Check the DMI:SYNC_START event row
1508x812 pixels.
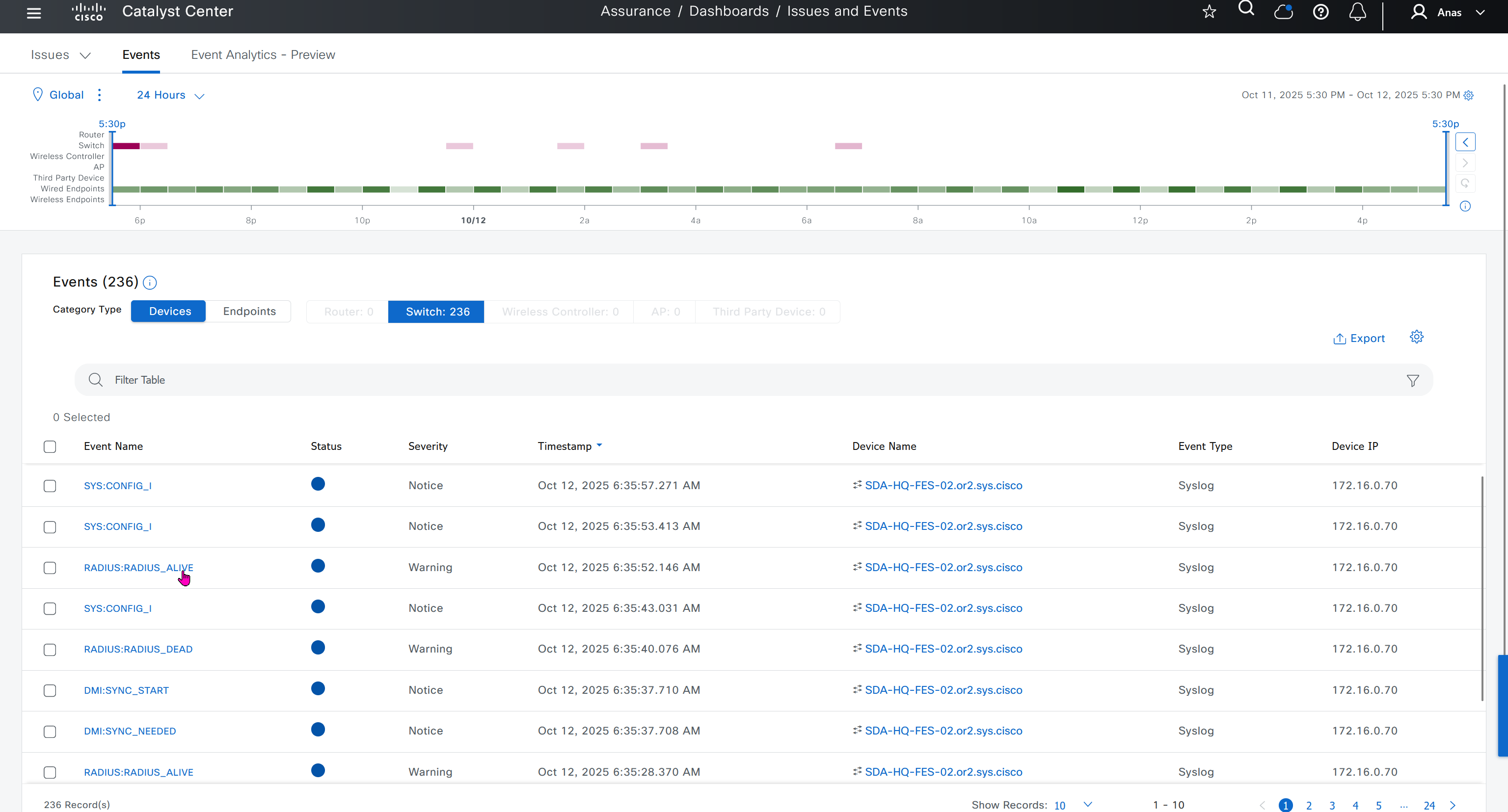click(50, 691)
